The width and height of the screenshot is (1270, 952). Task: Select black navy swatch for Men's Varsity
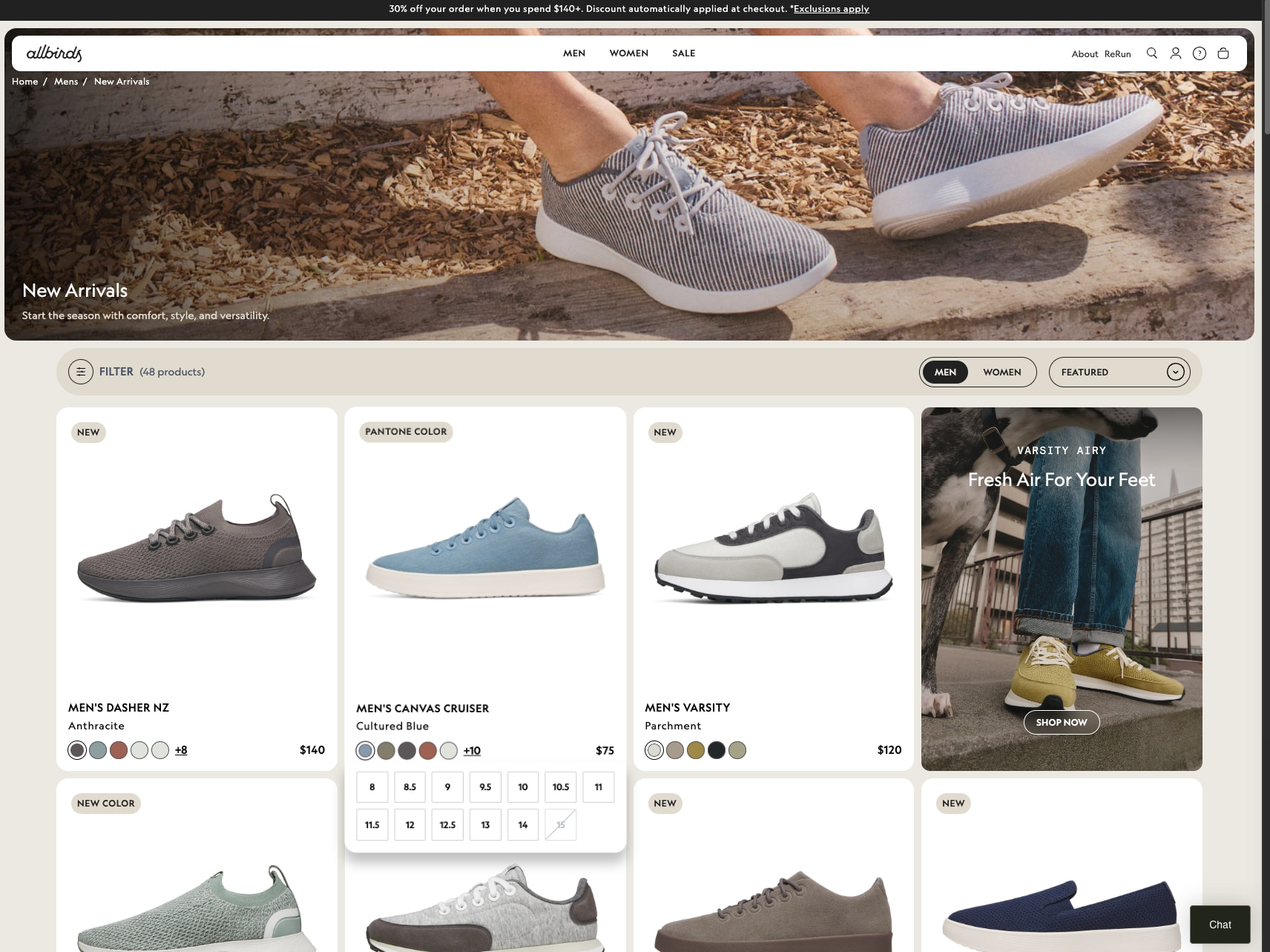pyautogui.click(x=717, y=750)
